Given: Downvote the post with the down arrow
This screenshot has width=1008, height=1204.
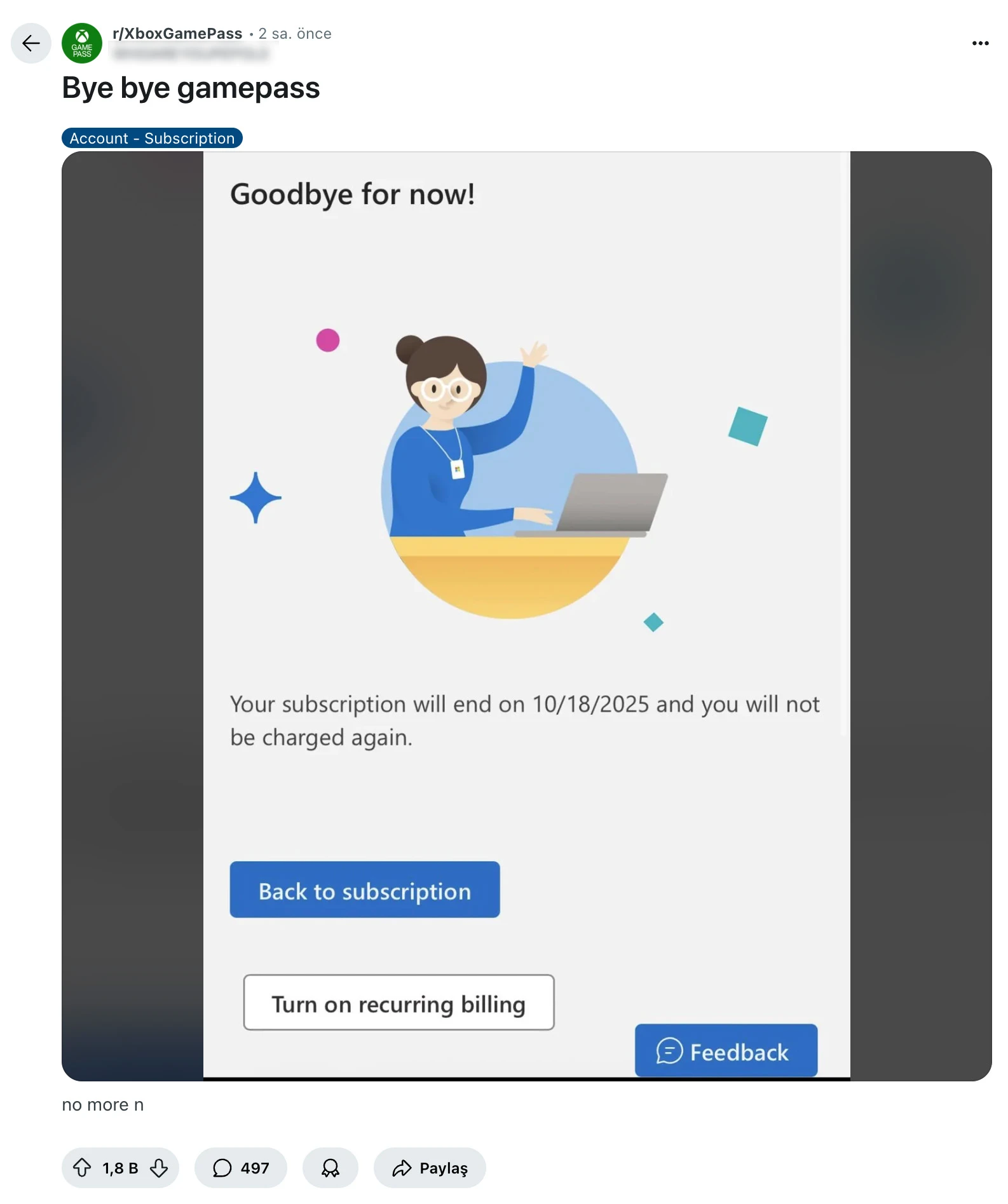Looking at the screenshot, I should click(x=159, y=1168).
